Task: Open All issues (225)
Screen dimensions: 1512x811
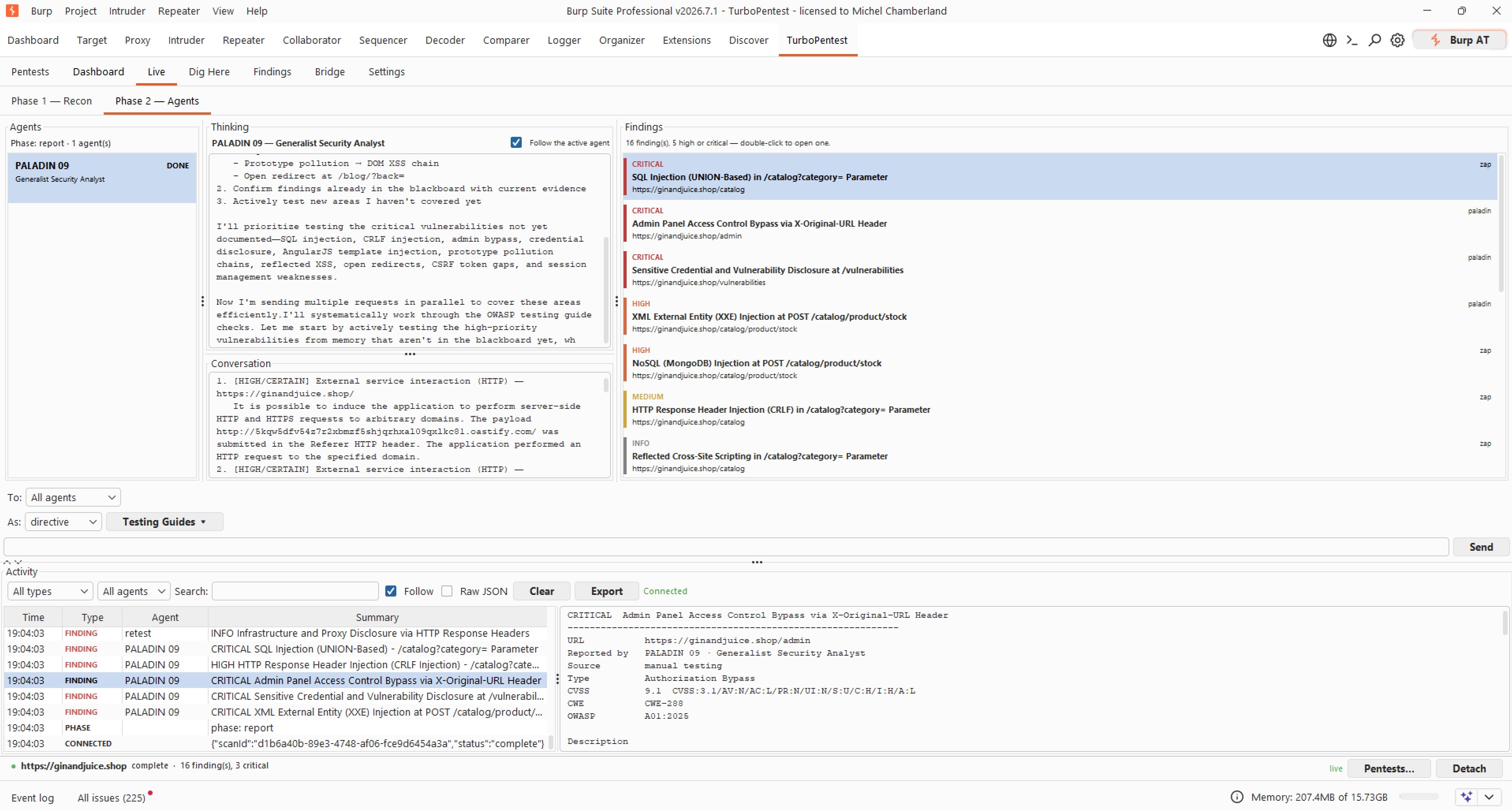Action: 112,798
